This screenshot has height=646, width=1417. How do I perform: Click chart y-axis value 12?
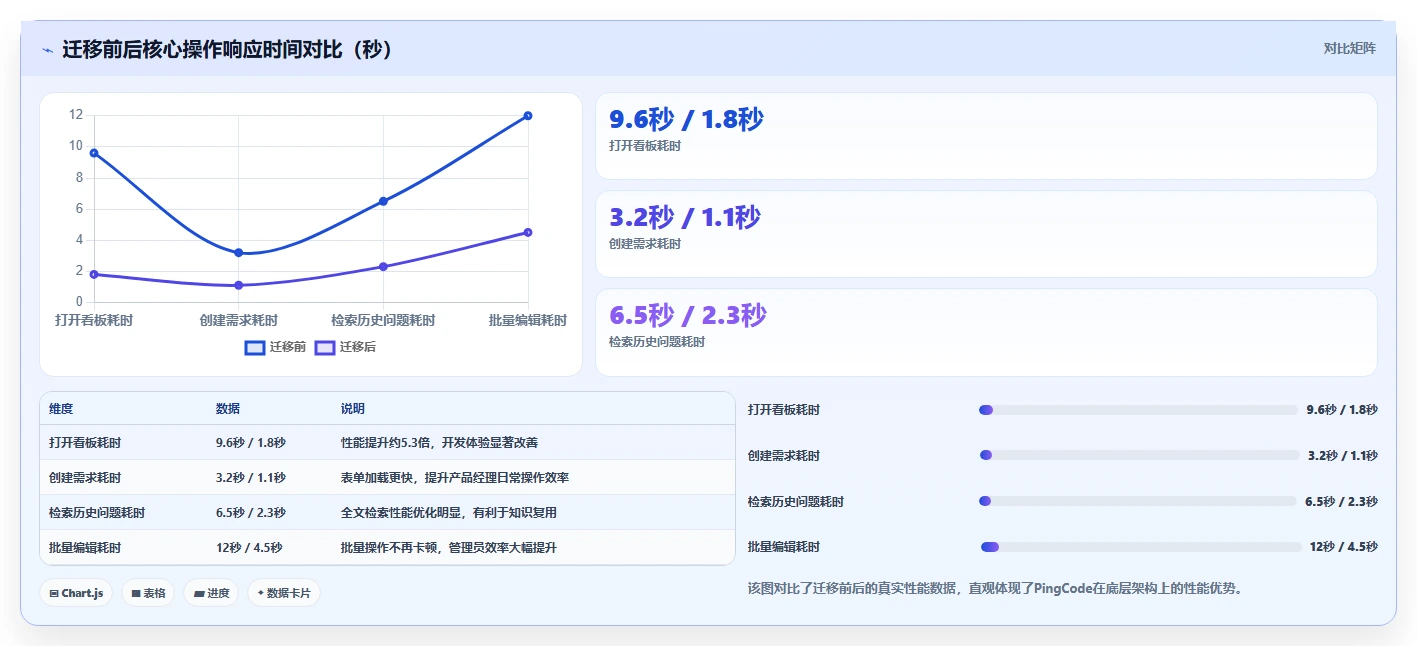coord(76,115)
